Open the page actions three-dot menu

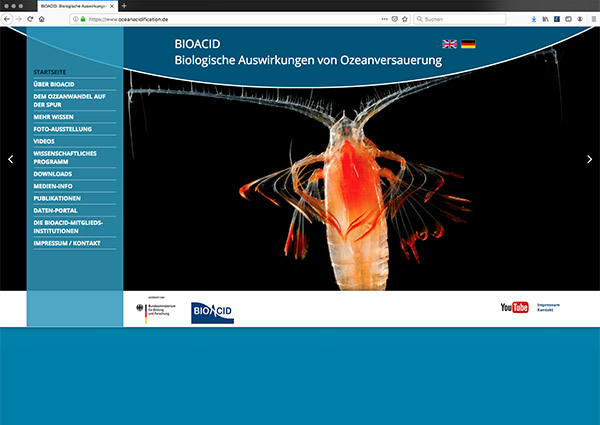coord(384,19)
